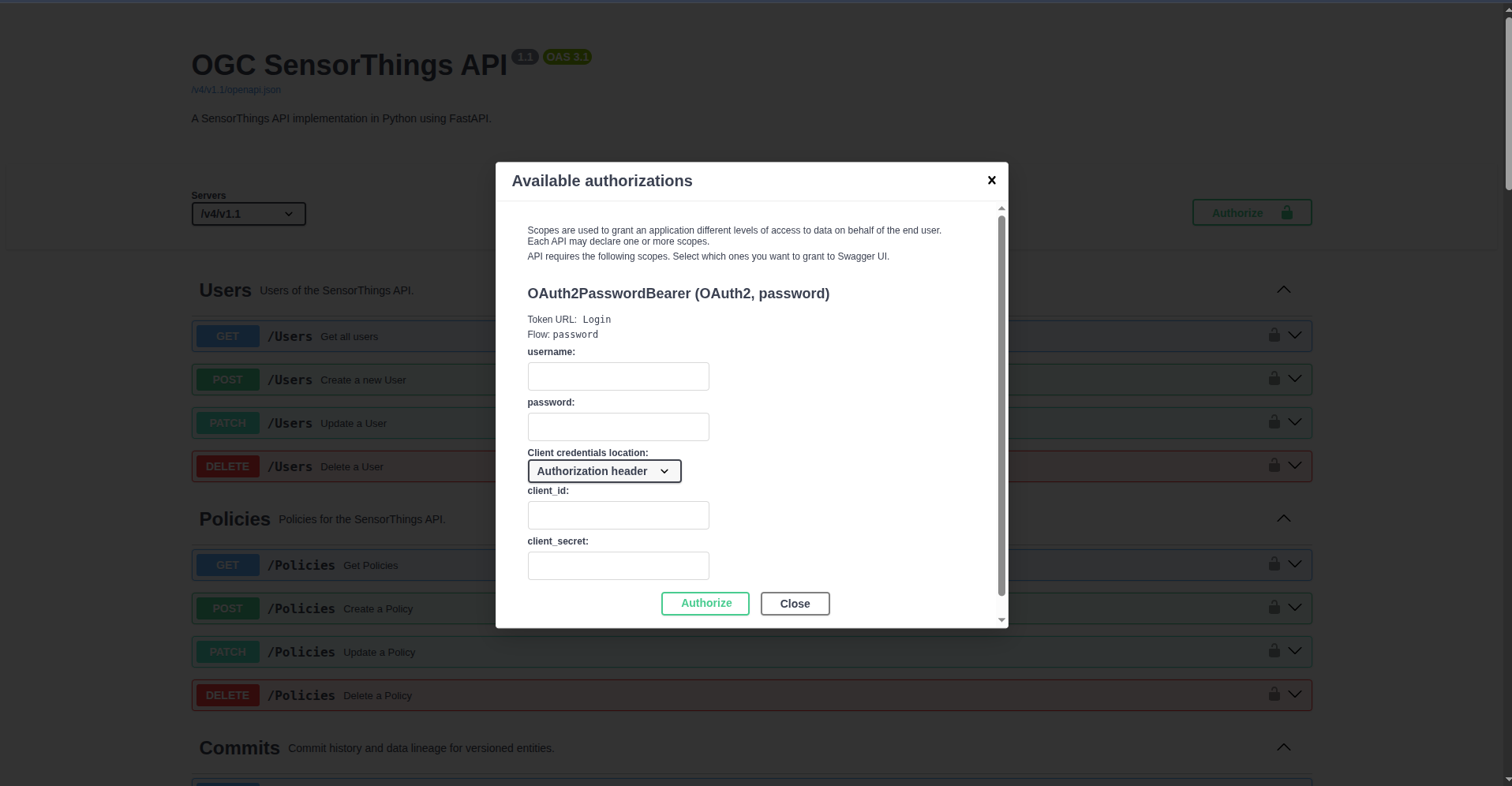
Task: Click the lock icon on DELETE /Users row
Action: tap(1274, 466)
